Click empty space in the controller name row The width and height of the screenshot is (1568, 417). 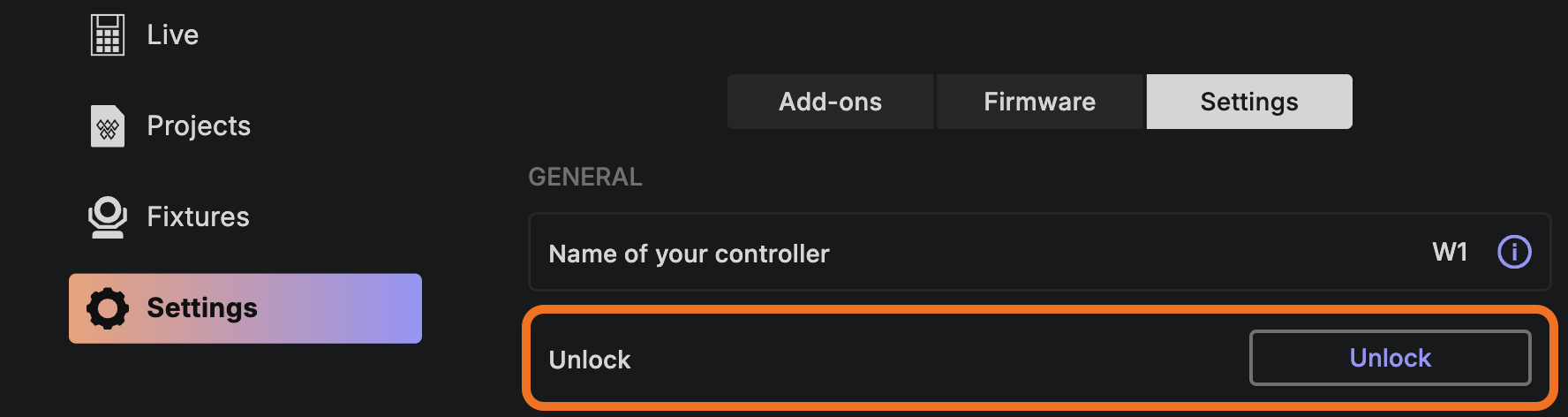coord(1130,253)
